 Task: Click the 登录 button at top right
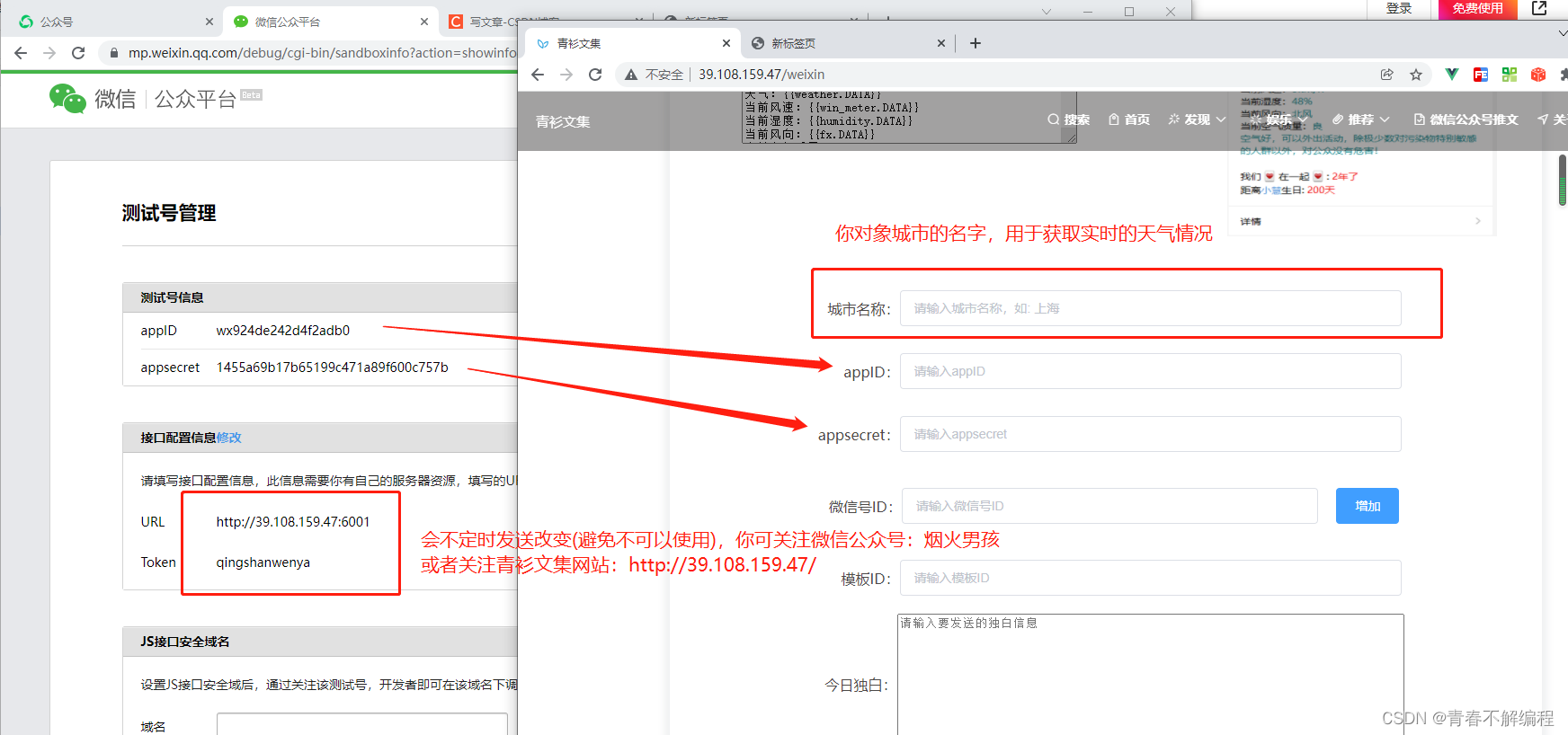[1399, 8]
